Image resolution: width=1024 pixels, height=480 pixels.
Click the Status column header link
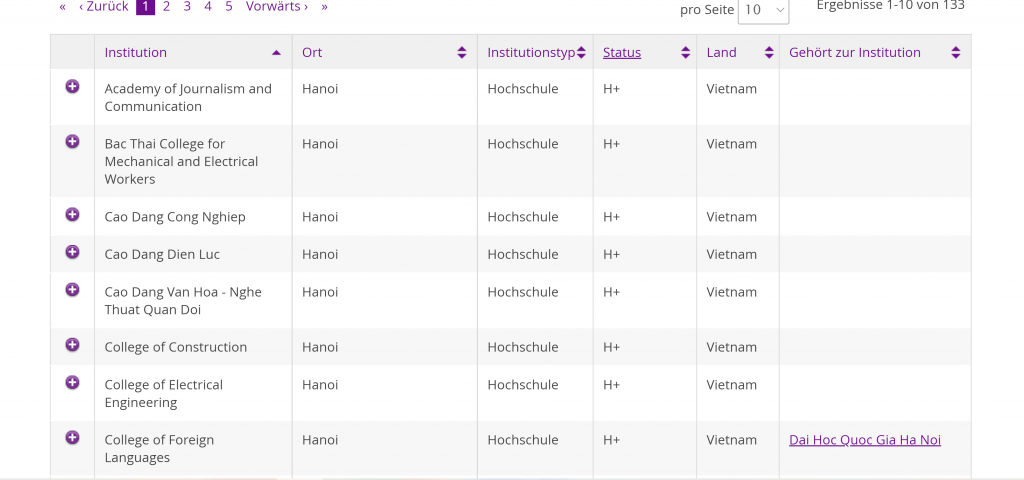pos(622,52)
